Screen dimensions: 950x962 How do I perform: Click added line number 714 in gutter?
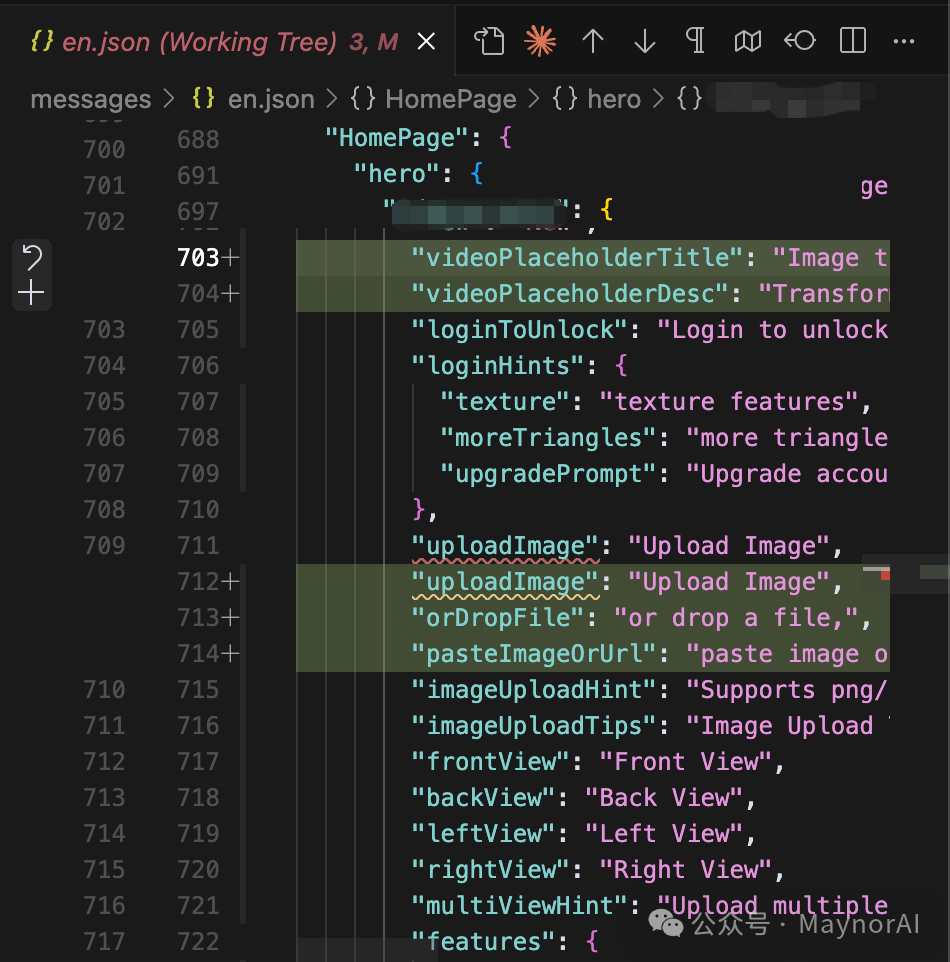(198, 653)
